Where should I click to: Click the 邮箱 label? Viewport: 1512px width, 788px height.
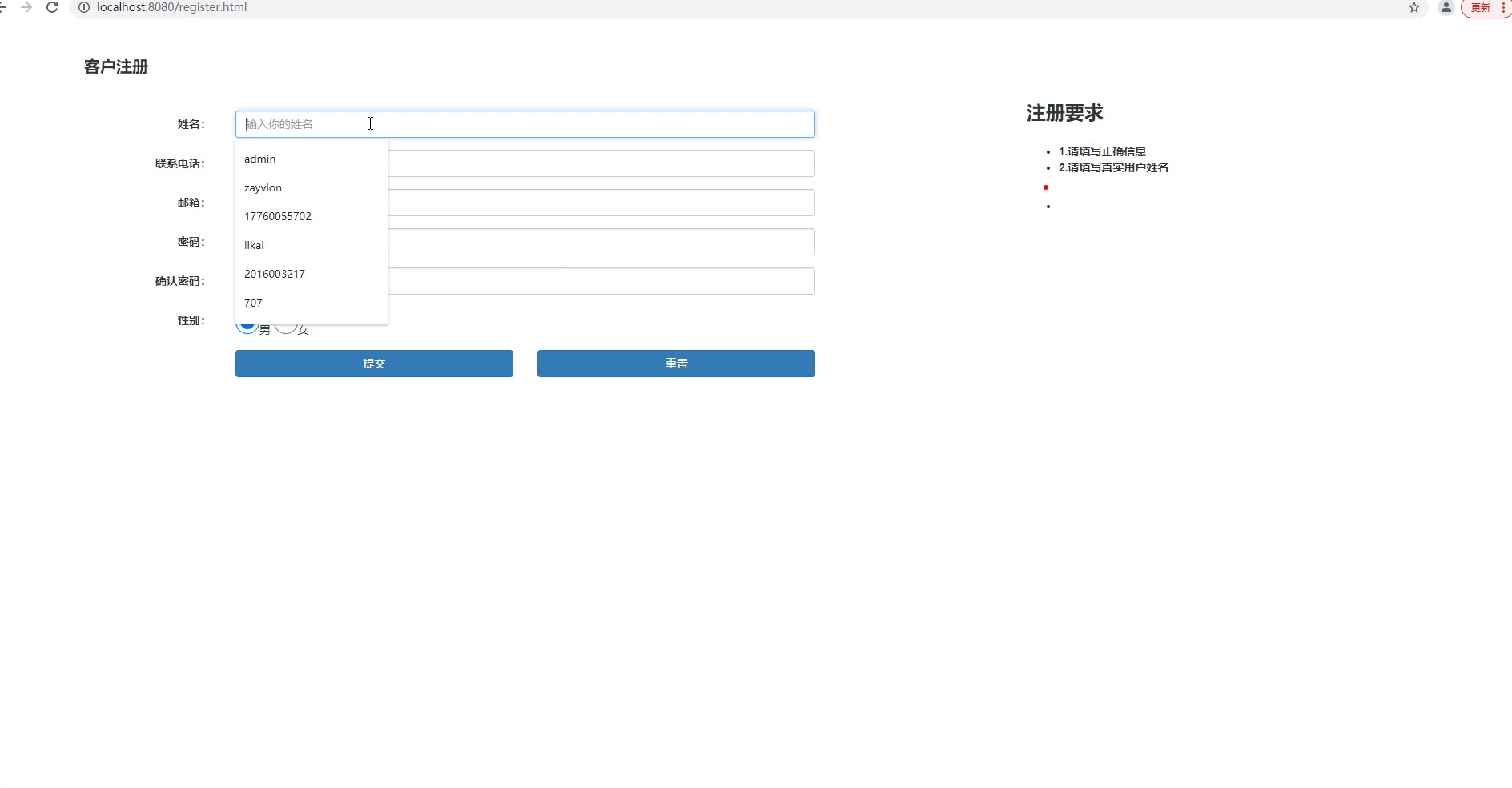tap(191, 203)
